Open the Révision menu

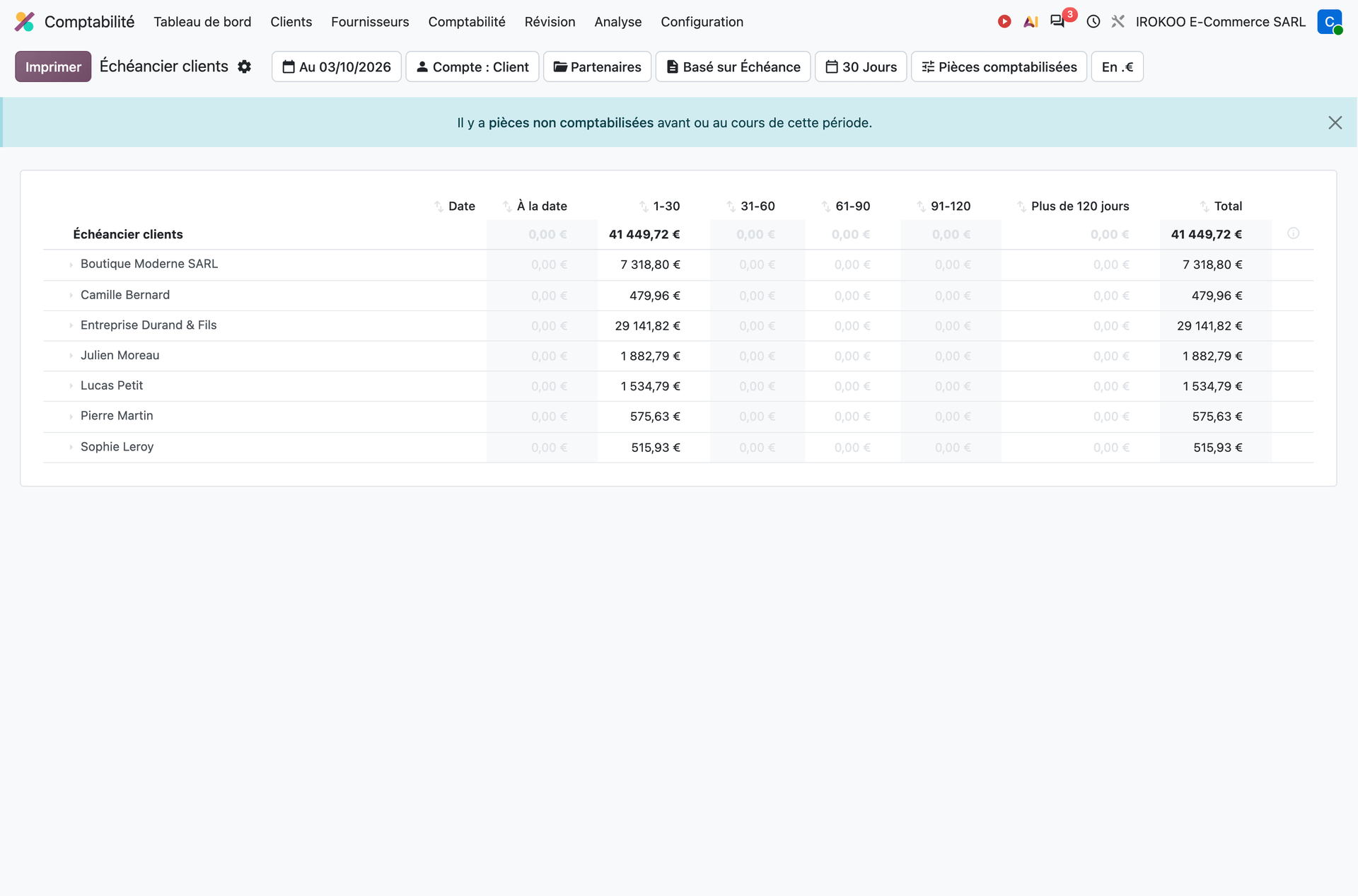[550, 22]
